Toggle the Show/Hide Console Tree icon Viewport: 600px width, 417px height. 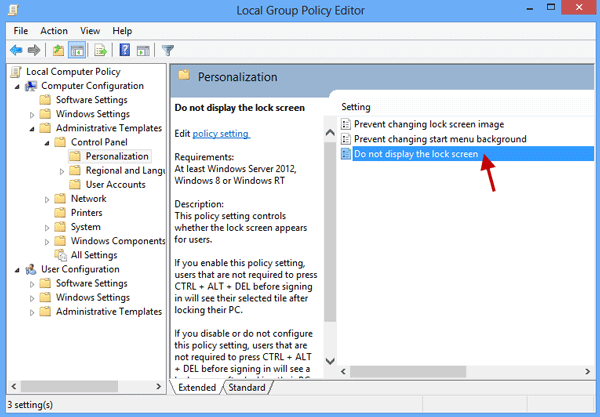coord(78,50)
